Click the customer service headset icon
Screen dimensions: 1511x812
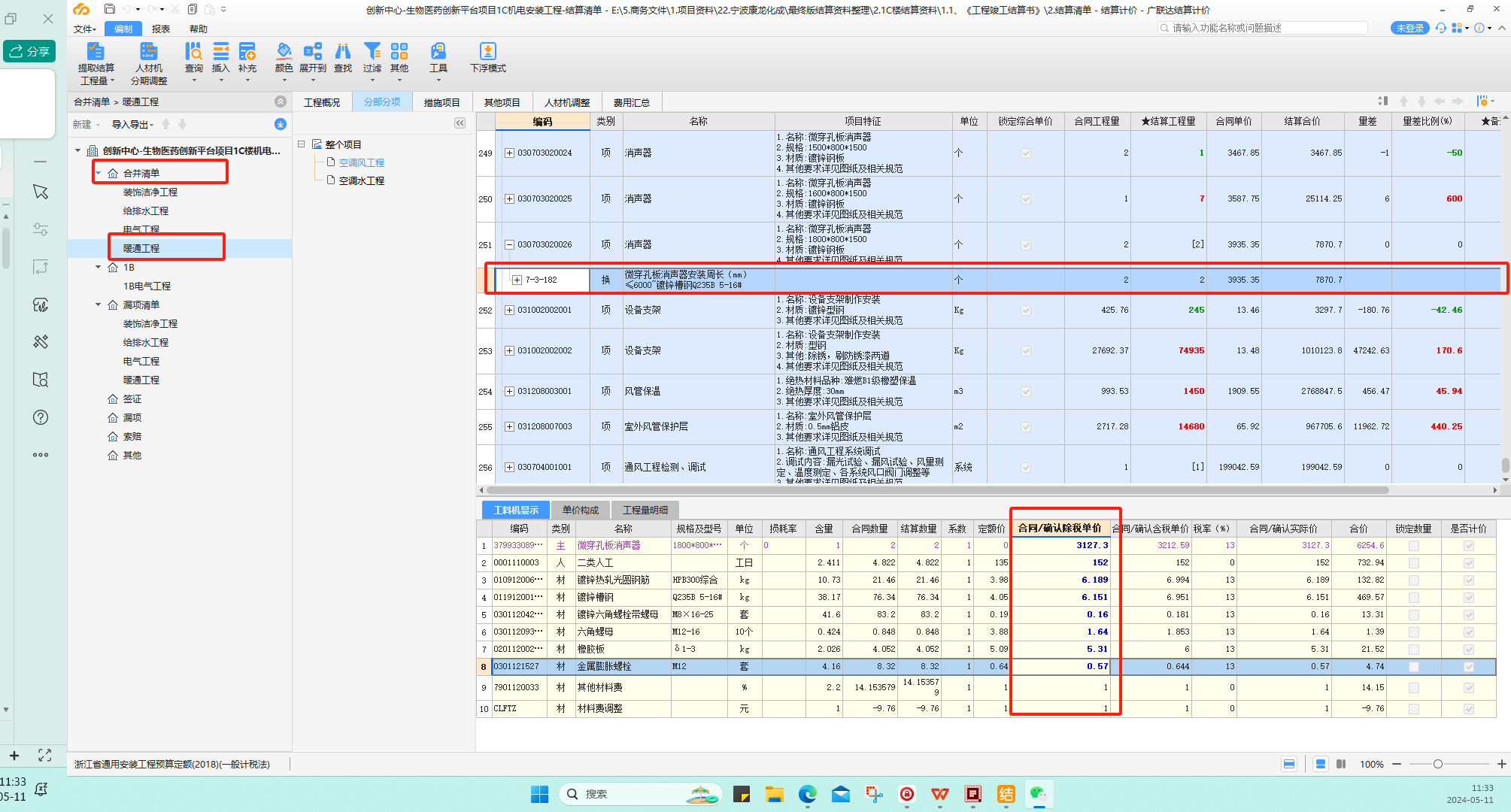pyautogui.click(x=1441, y=28)
